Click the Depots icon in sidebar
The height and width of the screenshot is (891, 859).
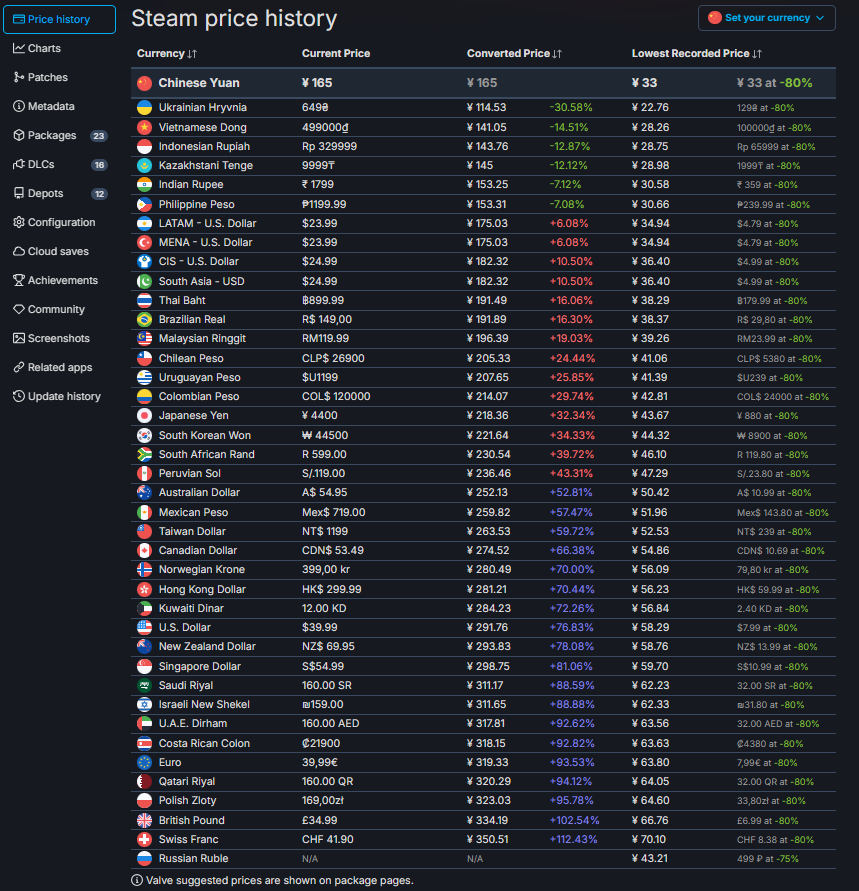[19, 193]
